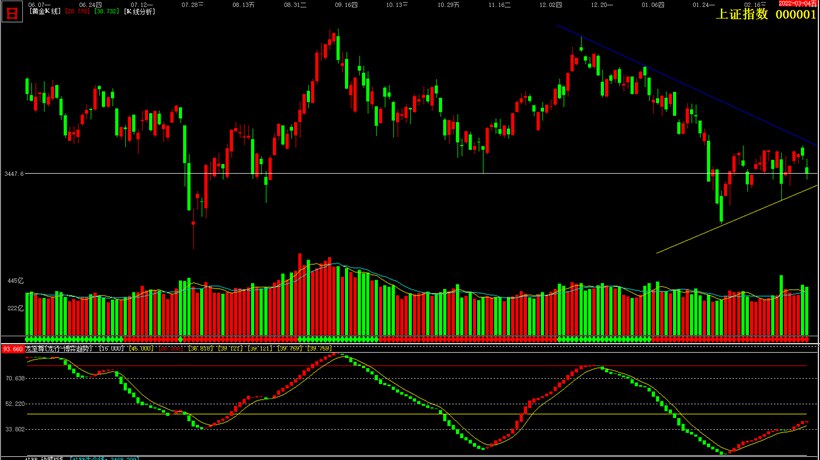Click the 222亿 volume axis label

coord(16,308)
